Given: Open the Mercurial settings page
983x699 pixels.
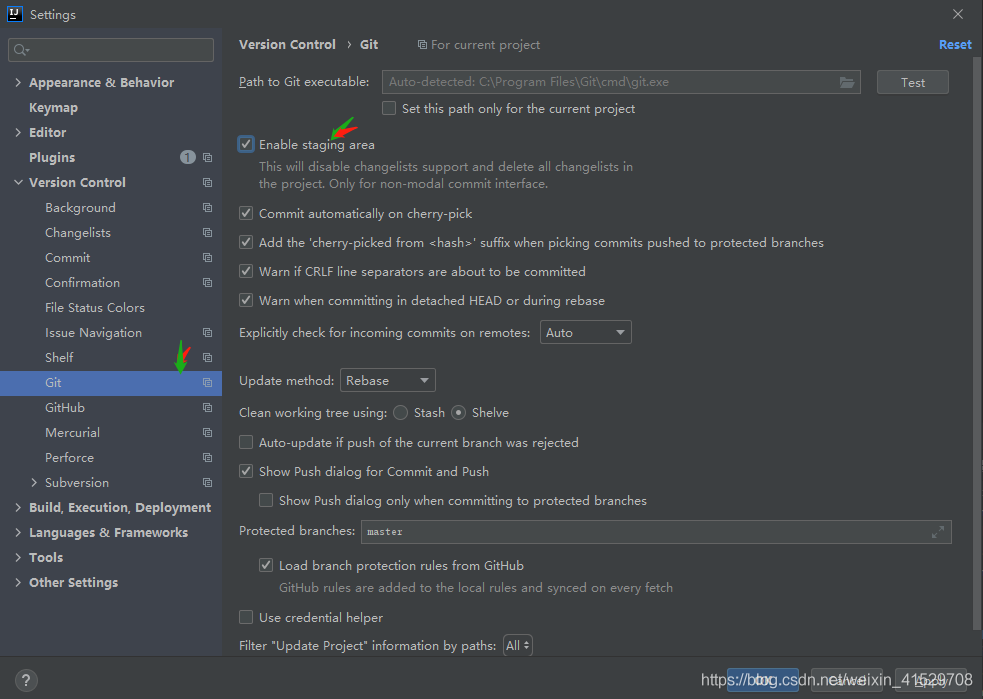Looking at the screenshot, I should [72, 433].
